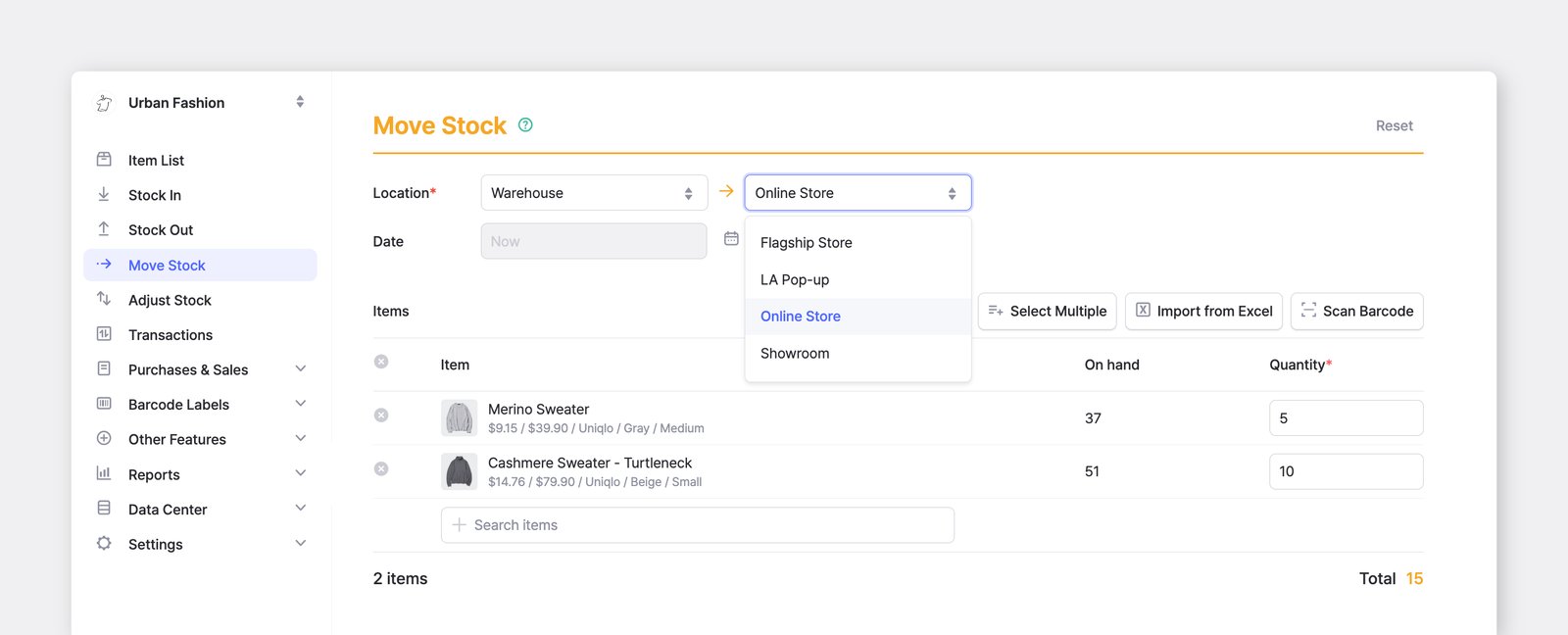This screenshot has height=635, width=1568.
Task: Click the Merino Sweater thumbnail image
Action: 459,418
